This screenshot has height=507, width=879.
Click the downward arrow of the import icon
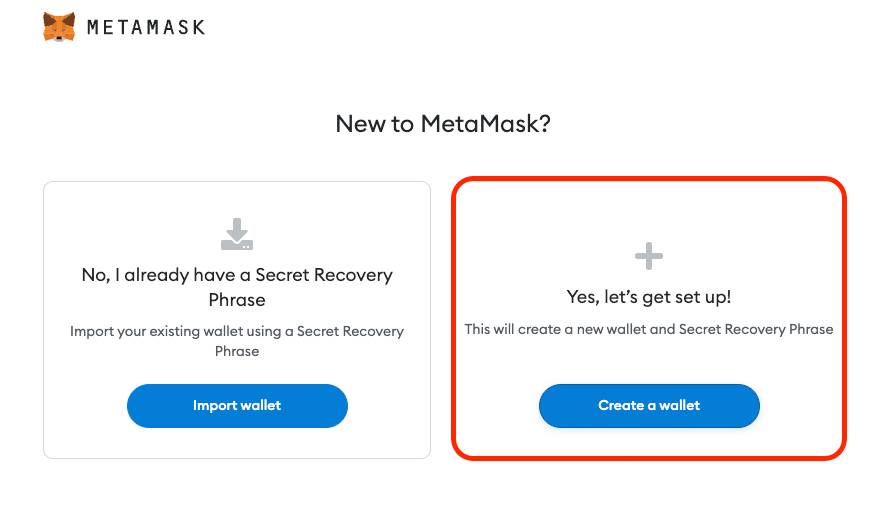237,227
